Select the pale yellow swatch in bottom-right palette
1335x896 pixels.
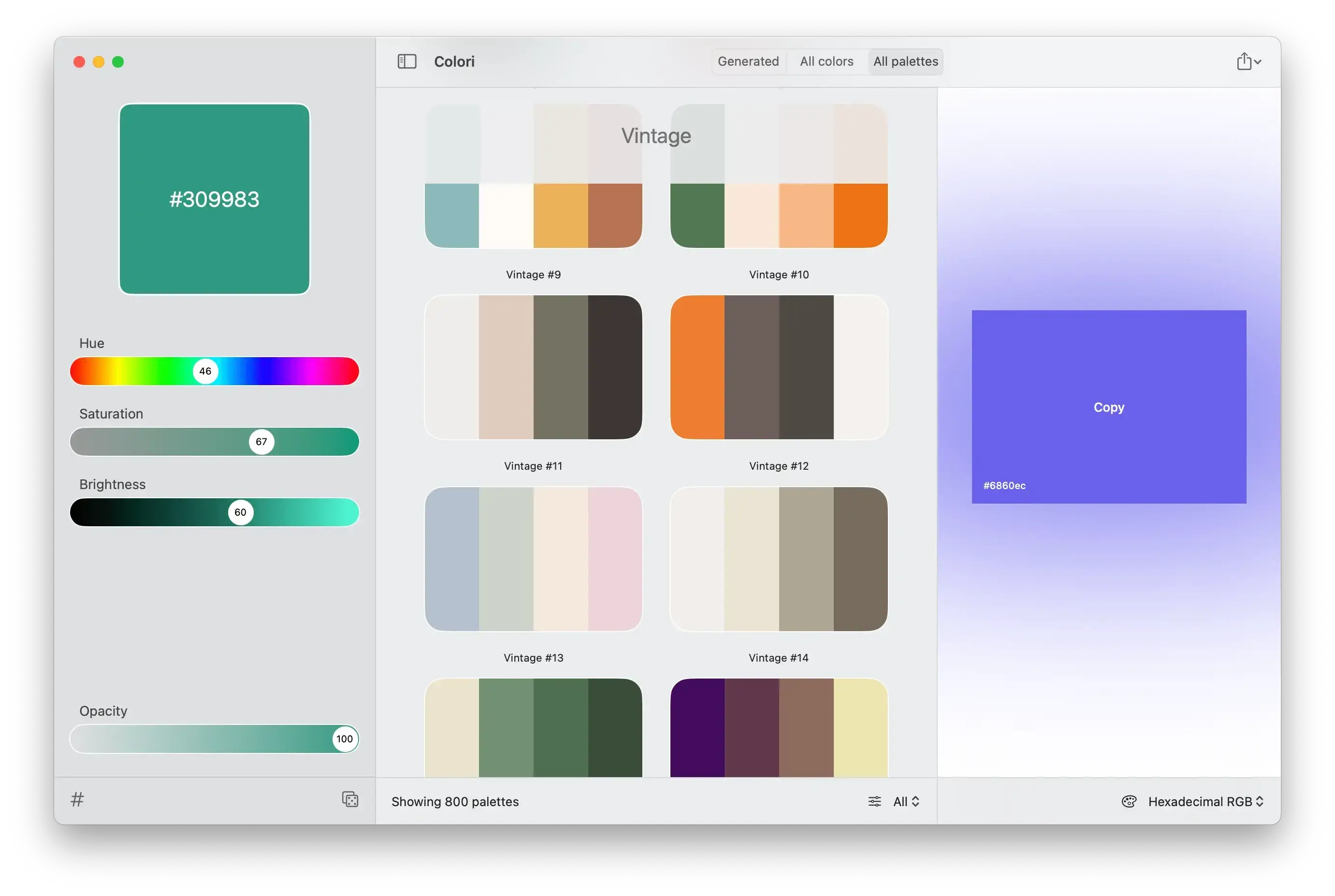861,727
